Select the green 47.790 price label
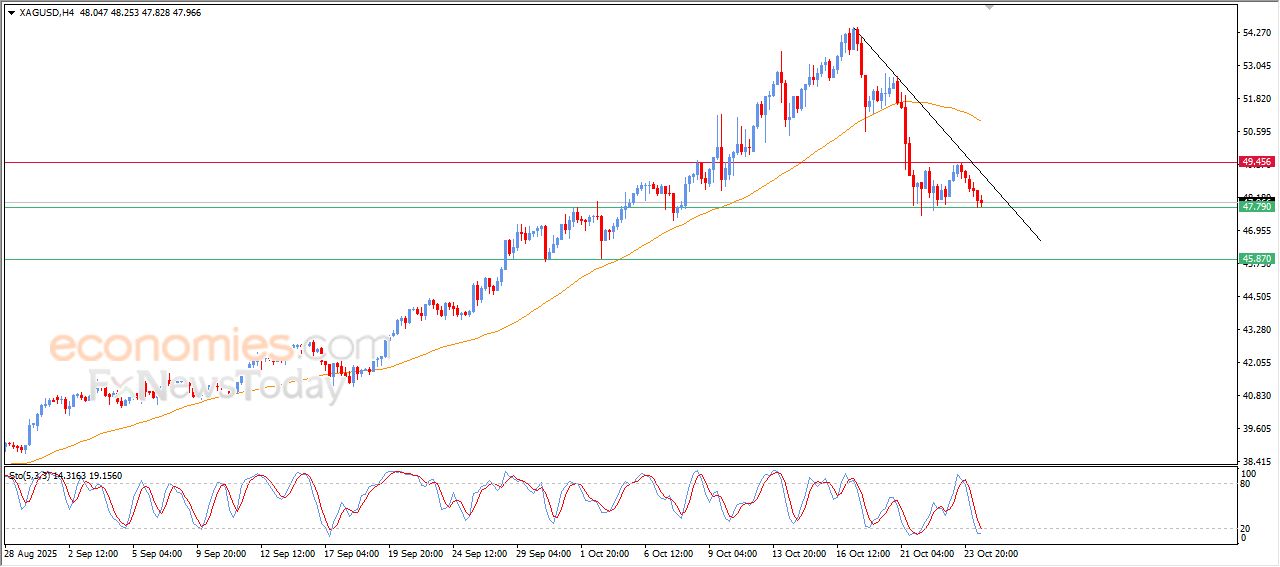 click(1256, 206)
